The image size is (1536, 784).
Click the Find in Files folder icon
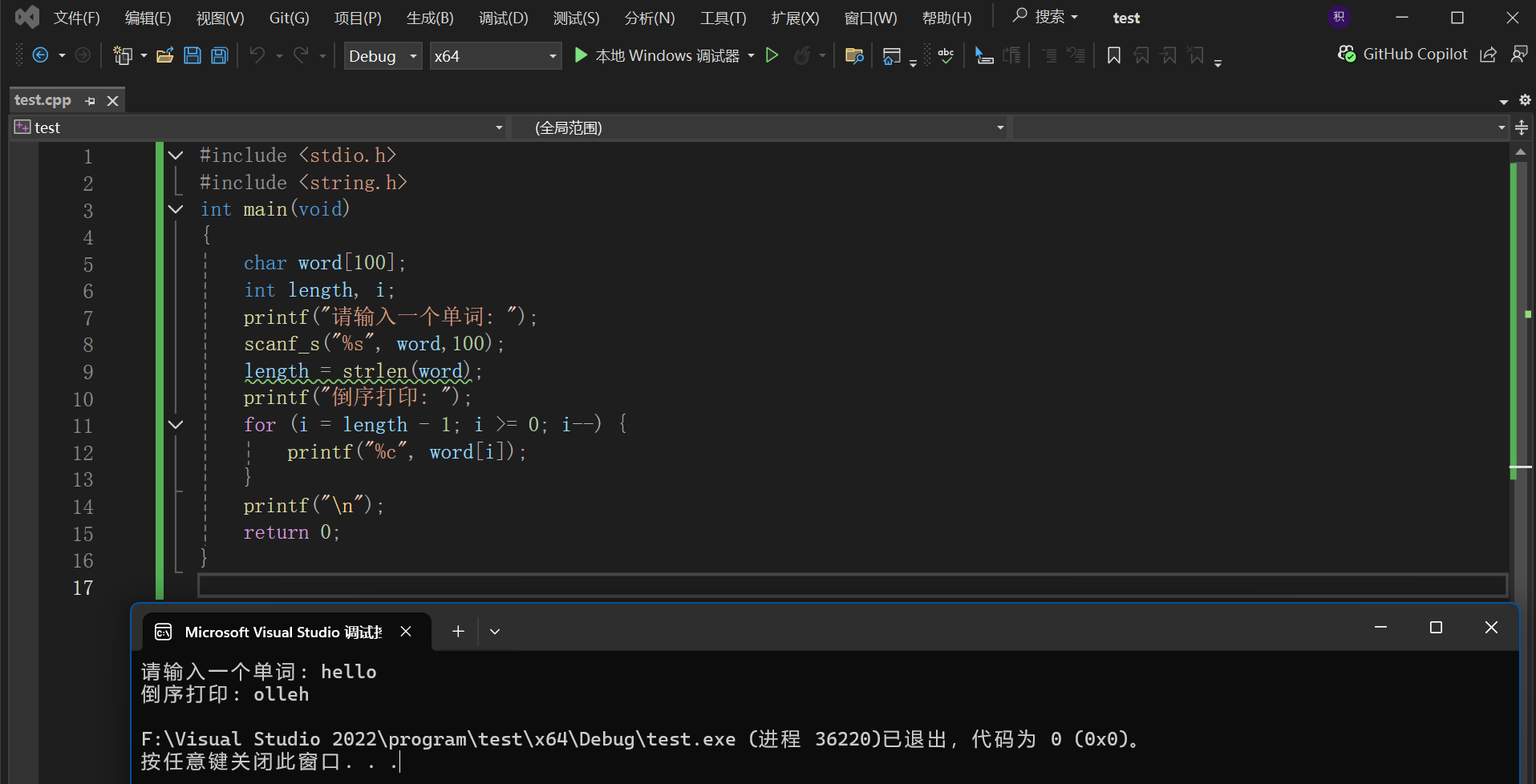tap(854, 55)
